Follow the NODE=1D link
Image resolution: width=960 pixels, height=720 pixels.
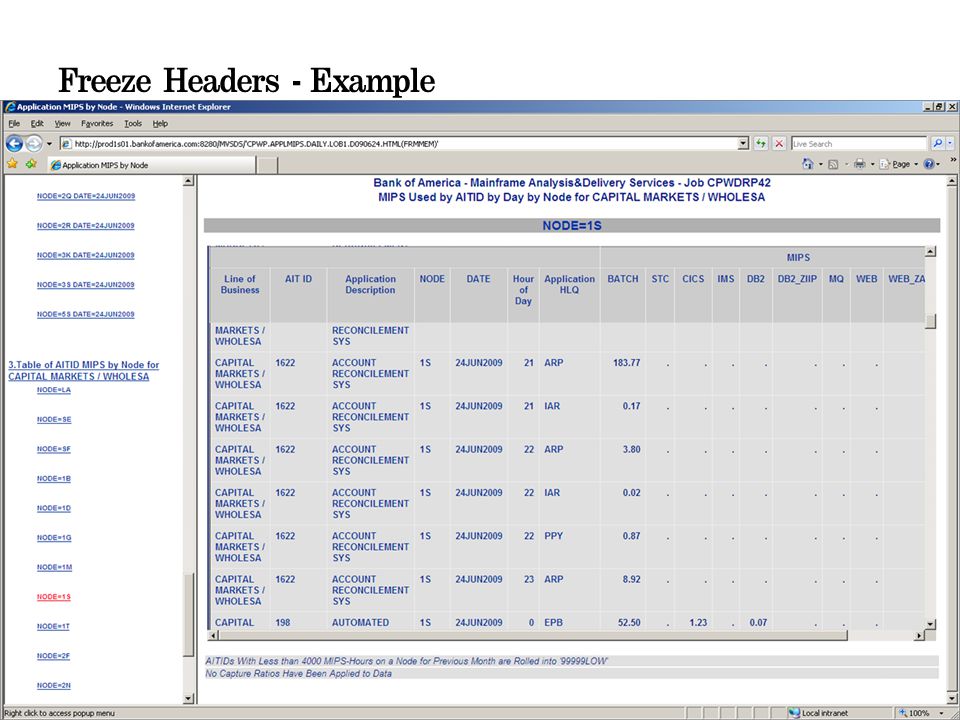54,508
